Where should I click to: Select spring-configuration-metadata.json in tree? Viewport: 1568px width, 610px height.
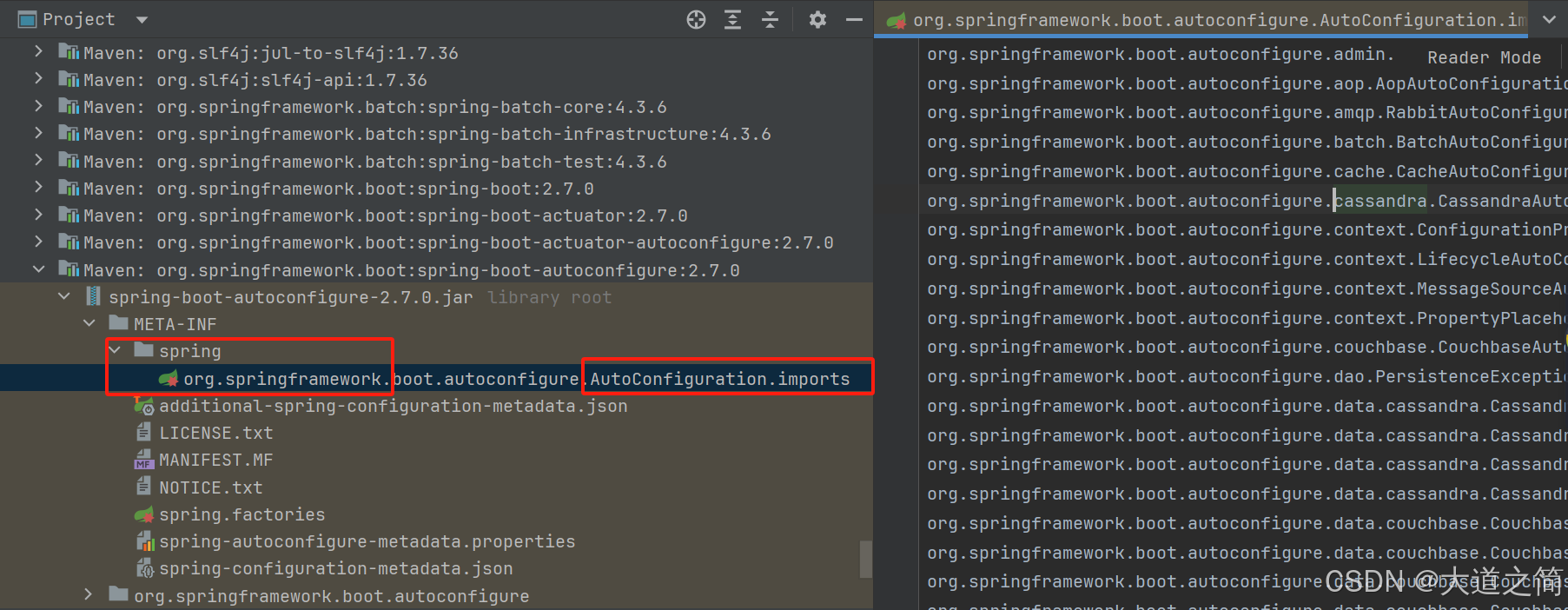click(x=335, y=568)
